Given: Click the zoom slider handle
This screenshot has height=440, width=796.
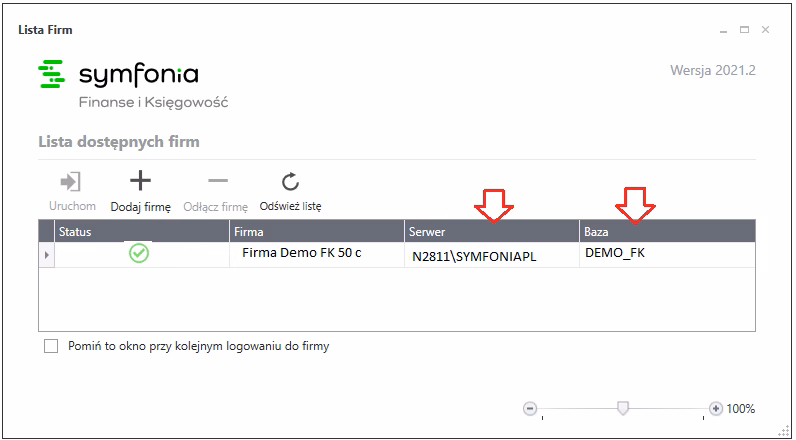Looking at the screenshot, I should pyautogui.click(x=622, y=408).
